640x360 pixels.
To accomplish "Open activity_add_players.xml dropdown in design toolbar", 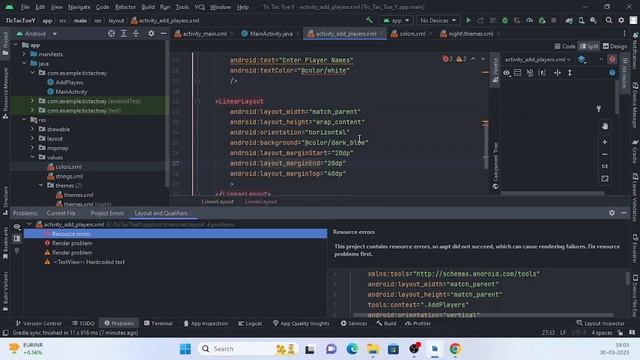I will pyautogui.click(x=538, y=60).
